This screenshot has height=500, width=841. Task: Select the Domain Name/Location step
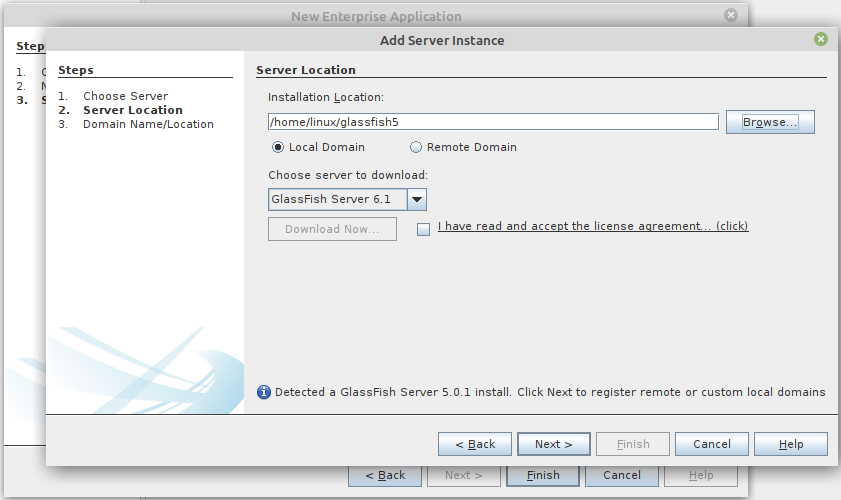click(148, 124)
